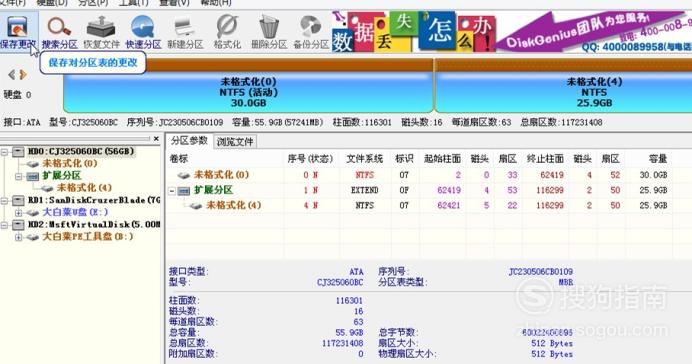Collapse 扩展分区 row in partition table
Viewport: 692px width, 364px height.
click(172, 191)
